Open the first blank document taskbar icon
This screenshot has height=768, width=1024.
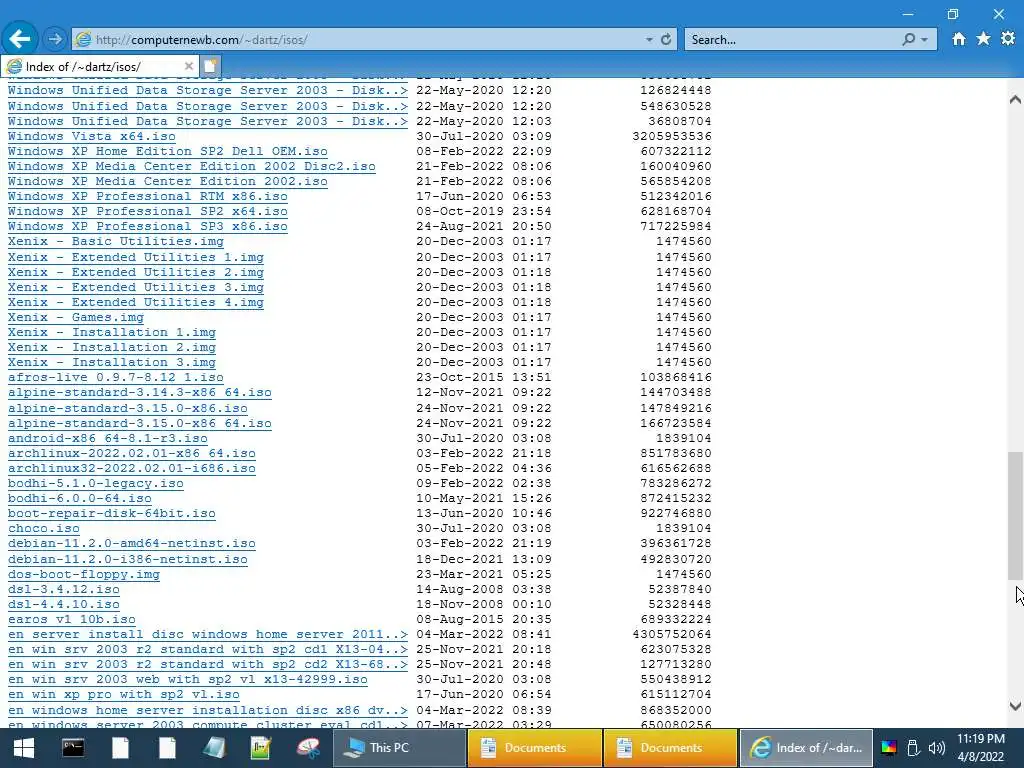tap(120, 748)
